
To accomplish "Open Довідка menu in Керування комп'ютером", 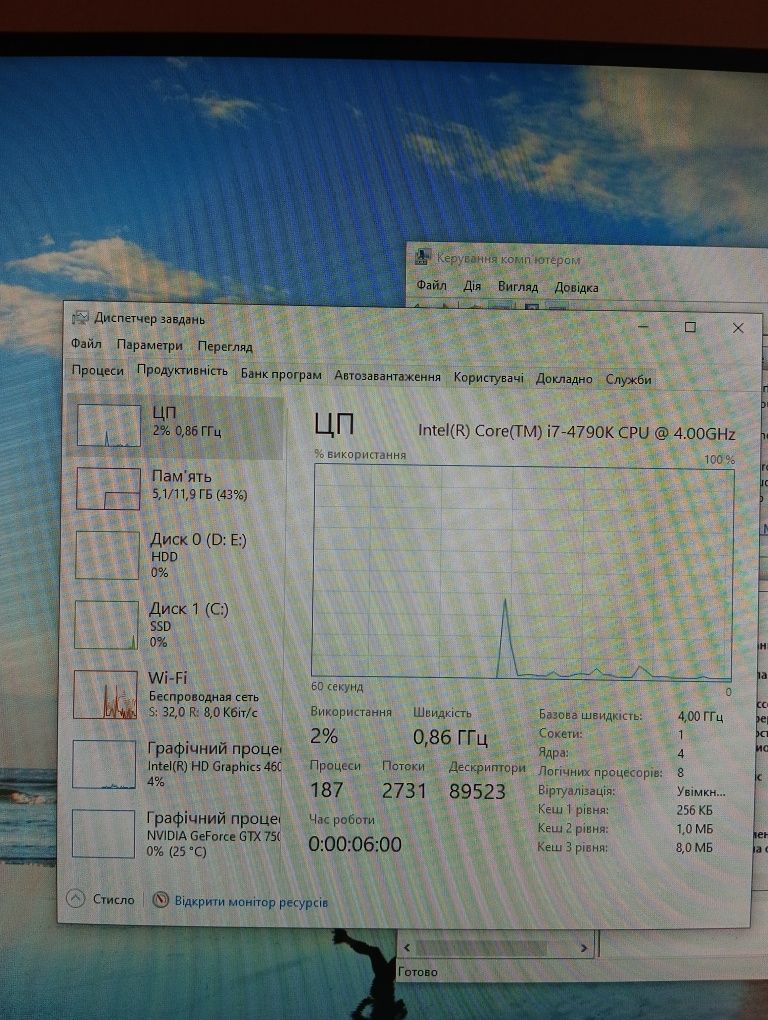I will tap(576, 287).
